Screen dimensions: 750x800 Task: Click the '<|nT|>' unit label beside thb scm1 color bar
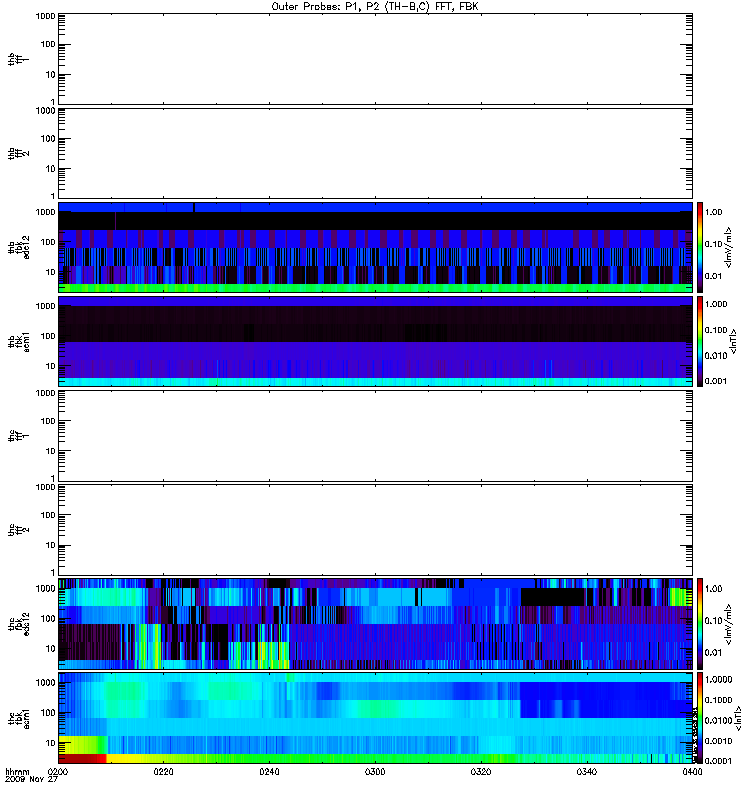point(734,341)
